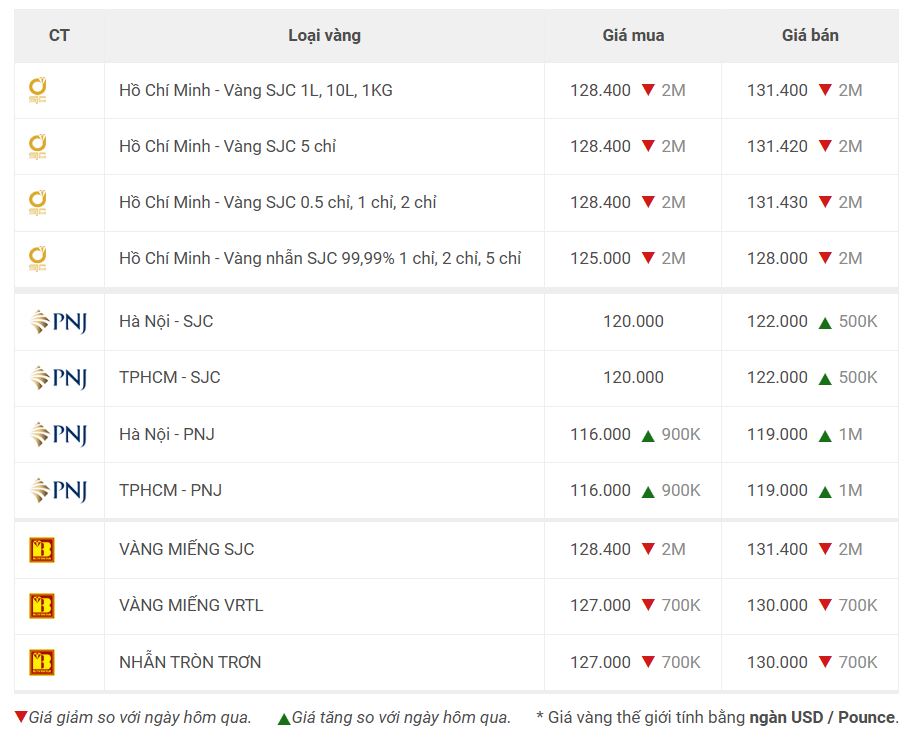Click the 131.420 sell price value
The height and width of the screenshot is (744, 910).
(777, 146)
